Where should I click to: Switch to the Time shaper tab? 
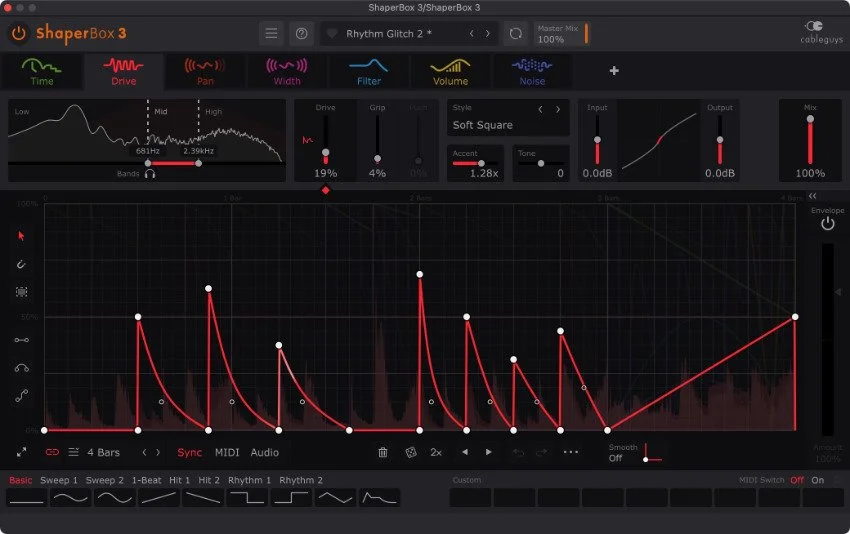click(42, 72)
